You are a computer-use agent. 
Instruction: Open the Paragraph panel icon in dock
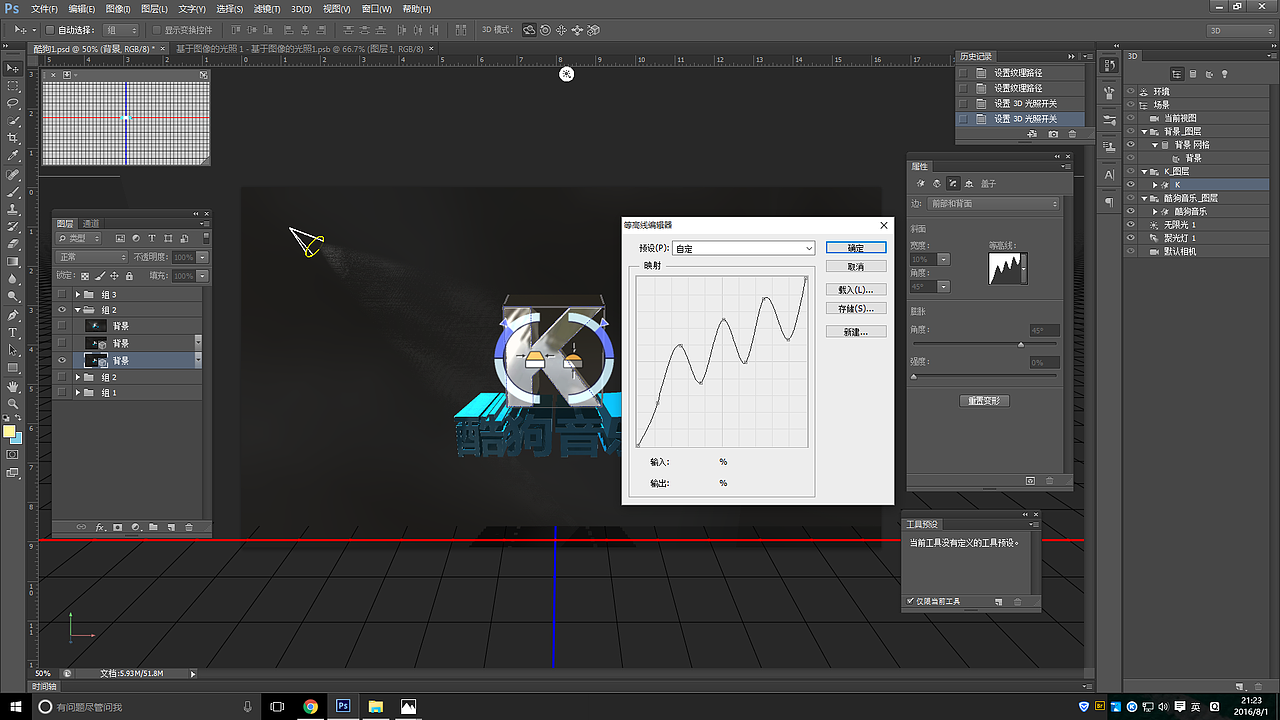coord(1110,202)
